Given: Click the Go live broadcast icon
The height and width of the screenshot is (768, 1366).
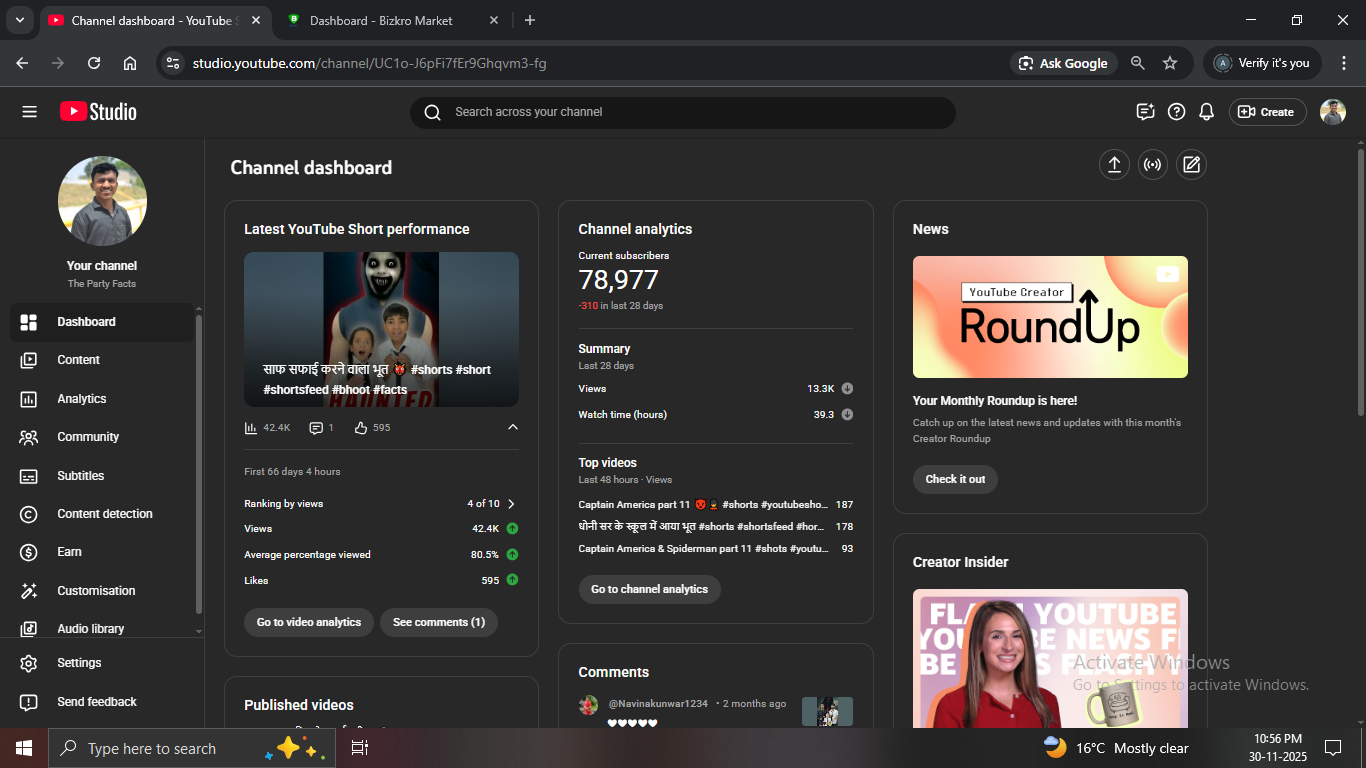Looking at the screenshot, I should (1152, 166).
